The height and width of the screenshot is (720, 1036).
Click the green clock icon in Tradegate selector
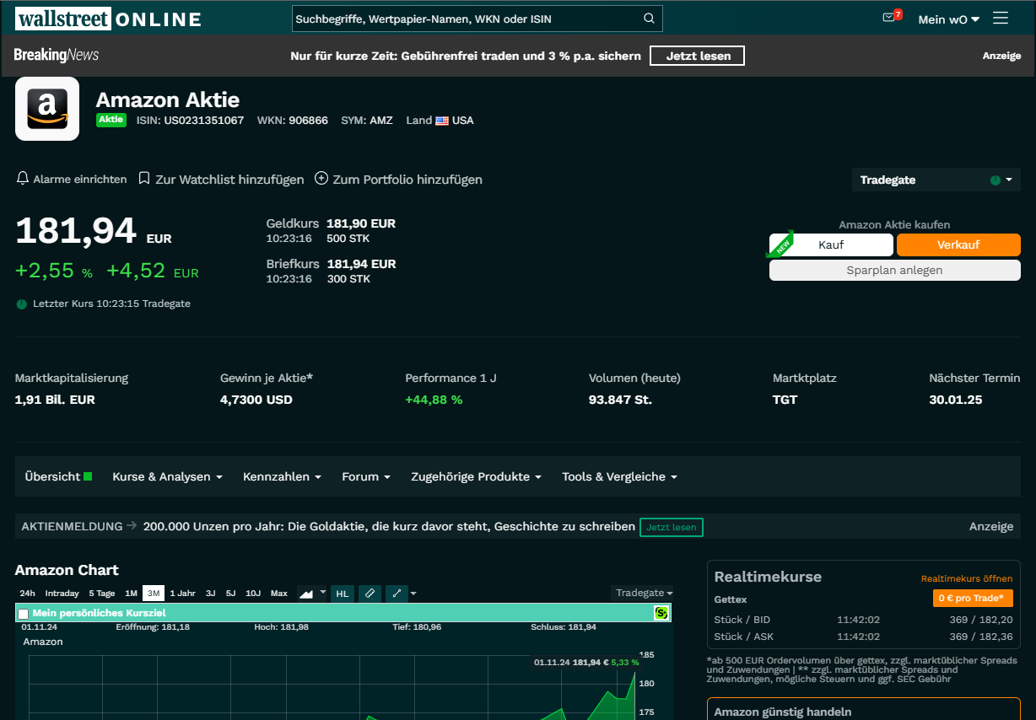[x=995, y=180]
